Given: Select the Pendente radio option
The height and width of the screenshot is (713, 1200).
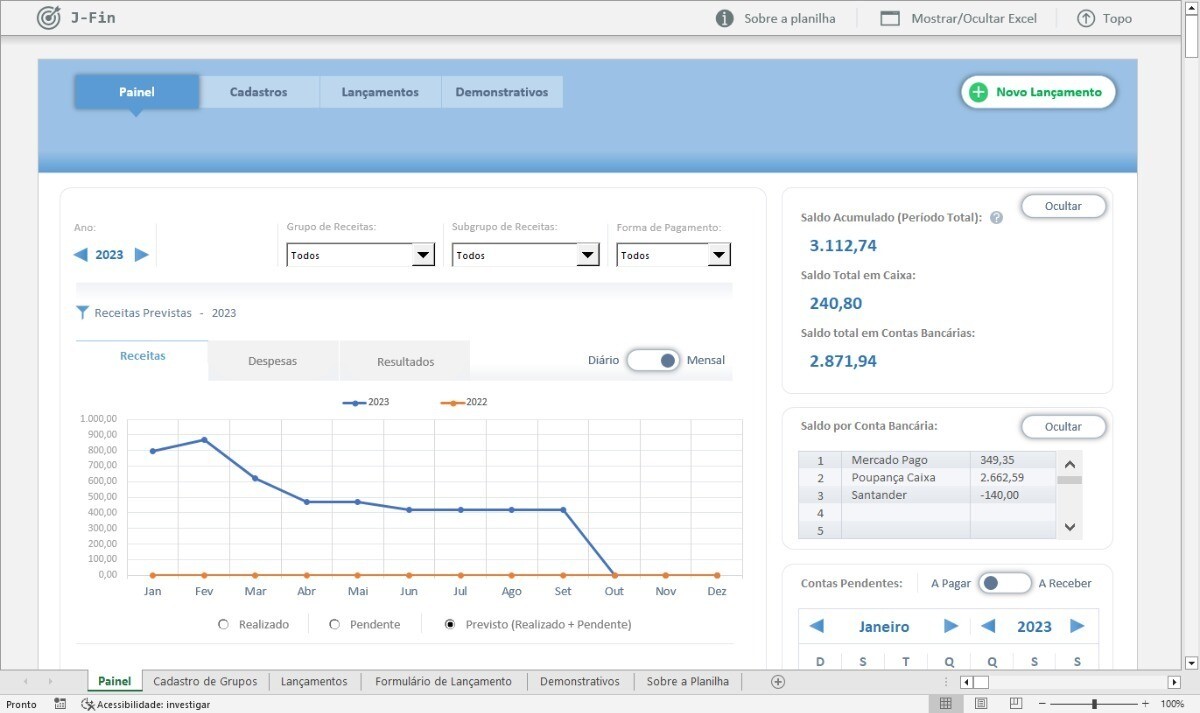Looking at the screenshot, I should click(335, 624).
